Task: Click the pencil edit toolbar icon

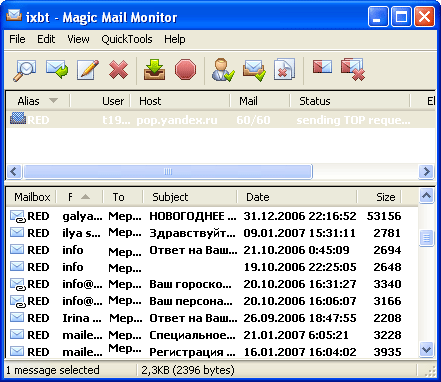Action: pos(88,70)
